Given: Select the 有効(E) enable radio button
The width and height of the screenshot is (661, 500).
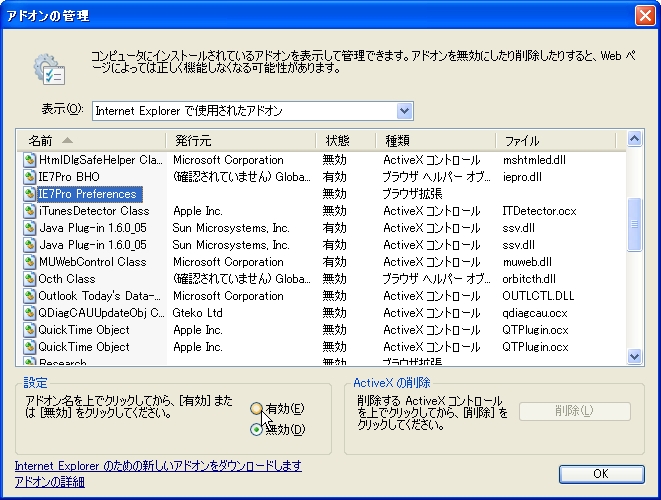Looking at the screenshot, I should pos(256,409).
